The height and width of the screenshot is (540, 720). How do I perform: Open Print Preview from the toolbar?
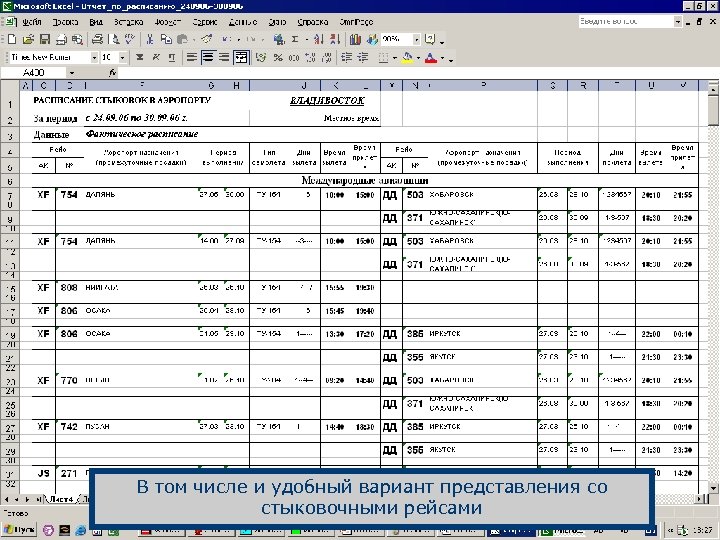[115, 39]
